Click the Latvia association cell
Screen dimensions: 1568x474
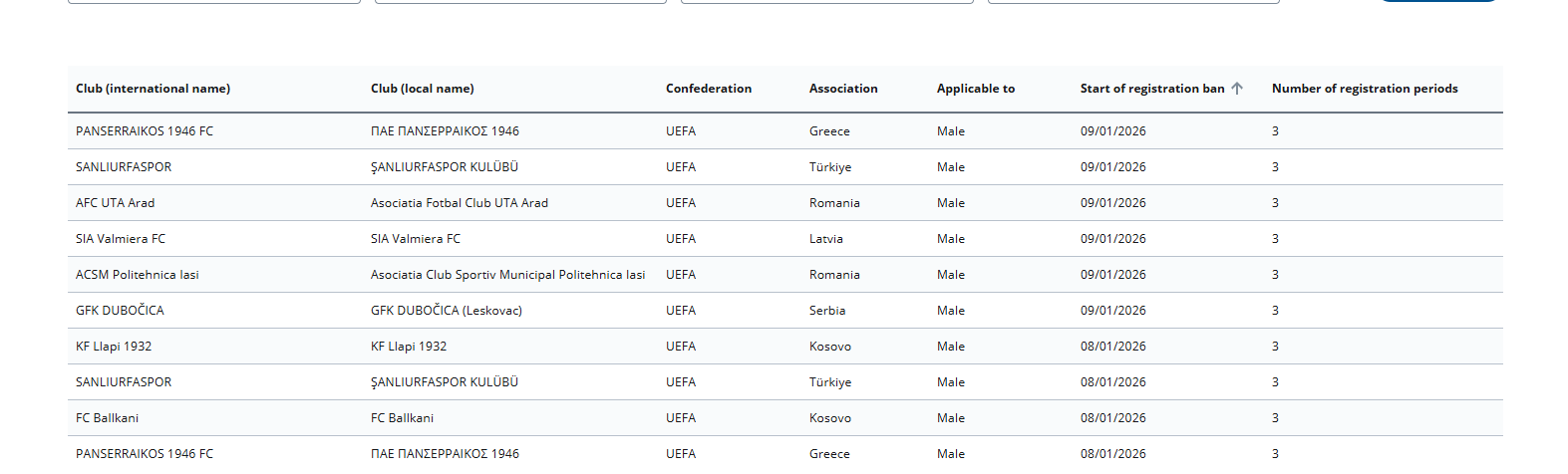tap(825, 239)
